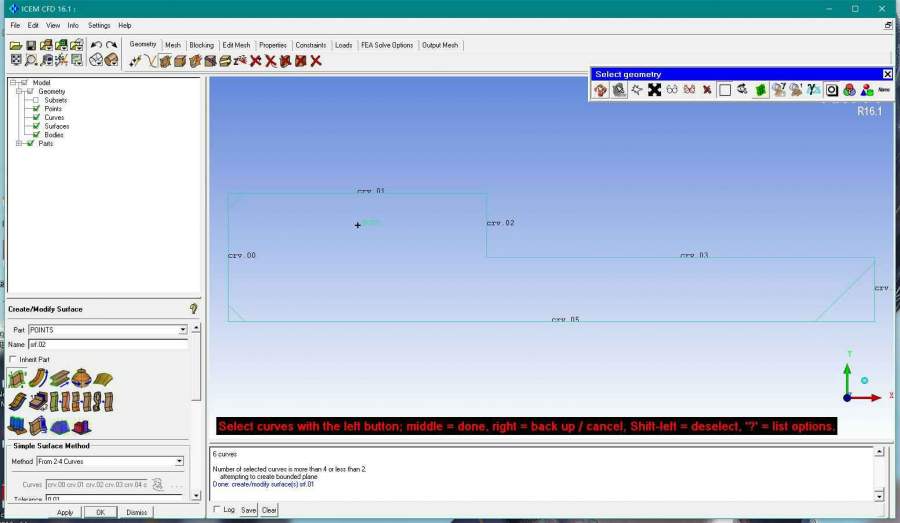This screenshot has height=523, width=900.
Task: Toggle the Parts checkbox in tree
Action: click(x=30, y=144)
